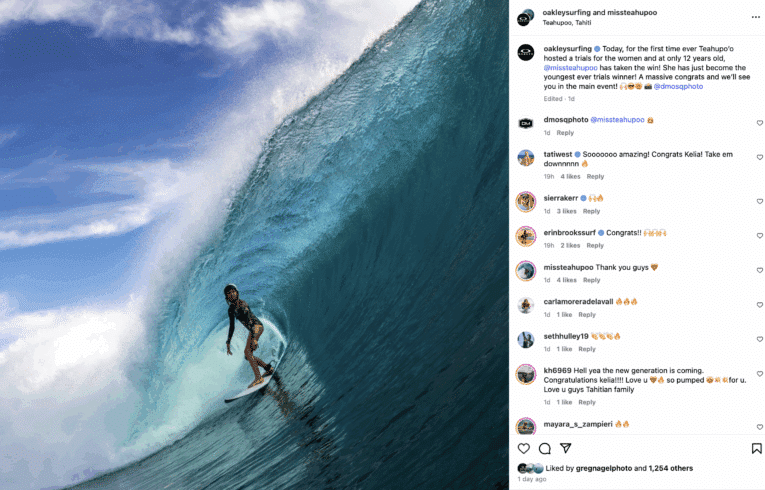View 4 likes on missteahupoo's comment
The height and width of the screenshot is (490, 765).
[x=566, y=280]
